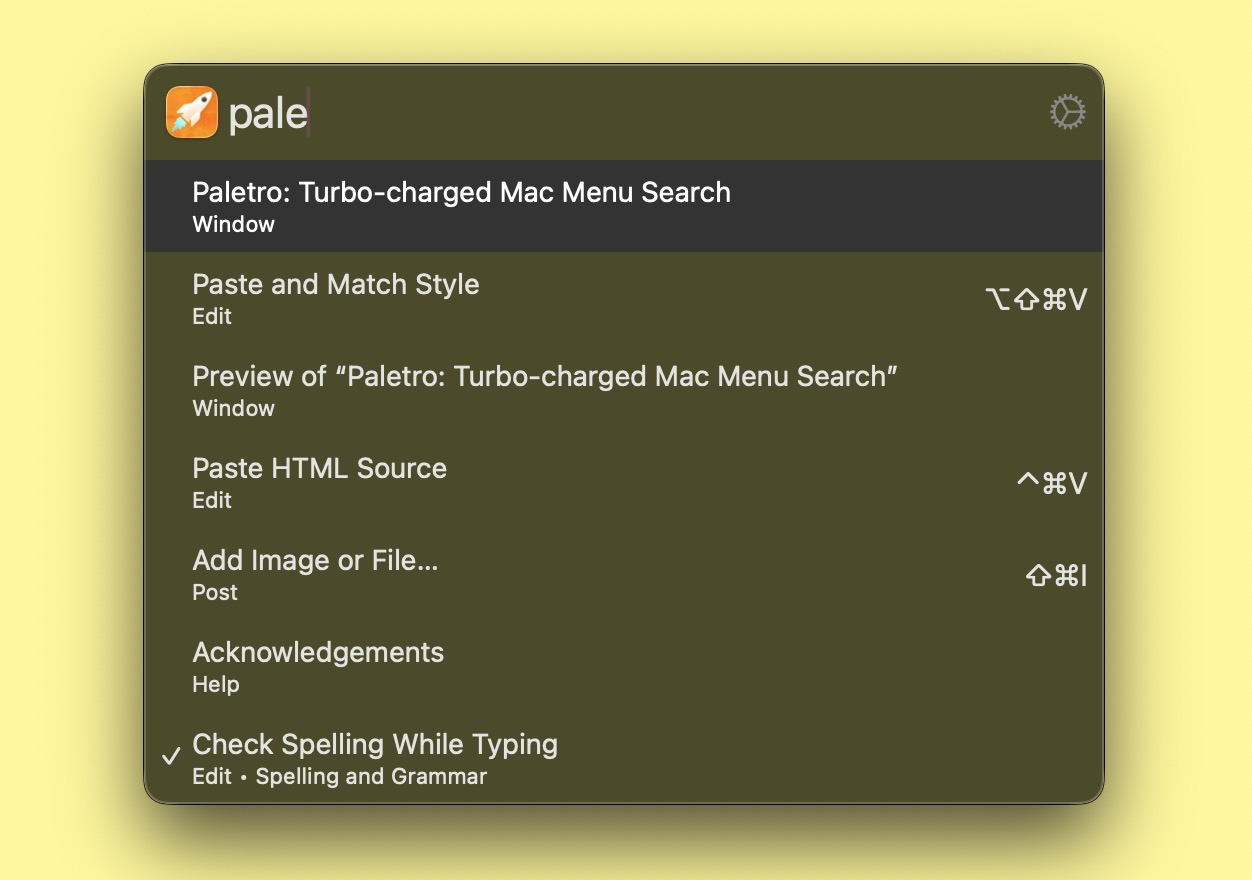Open Acknowledgements from the results

coord(318,653)
